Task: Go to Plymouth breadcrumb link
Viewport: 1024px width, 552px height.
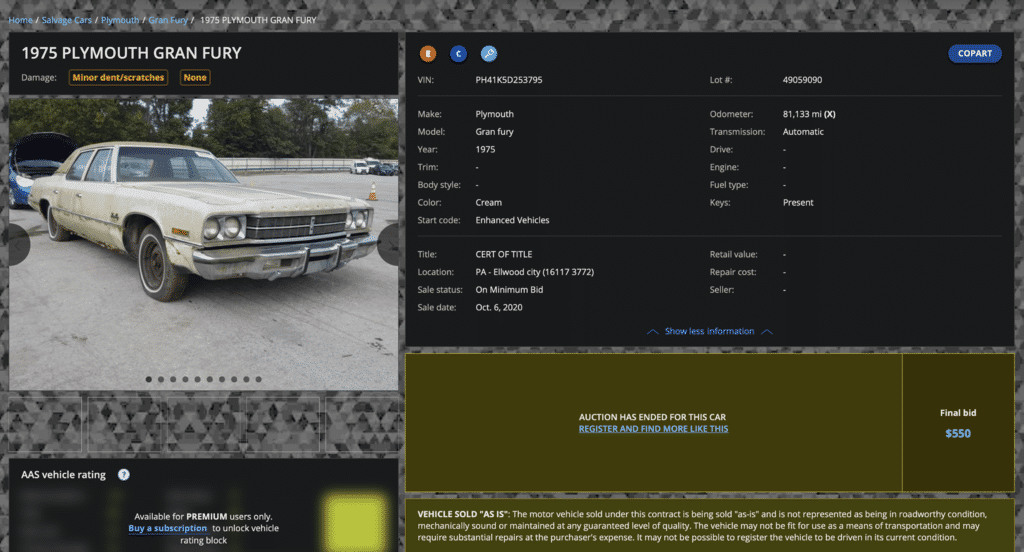Action: pyautogui.click(x=120, y=20)
